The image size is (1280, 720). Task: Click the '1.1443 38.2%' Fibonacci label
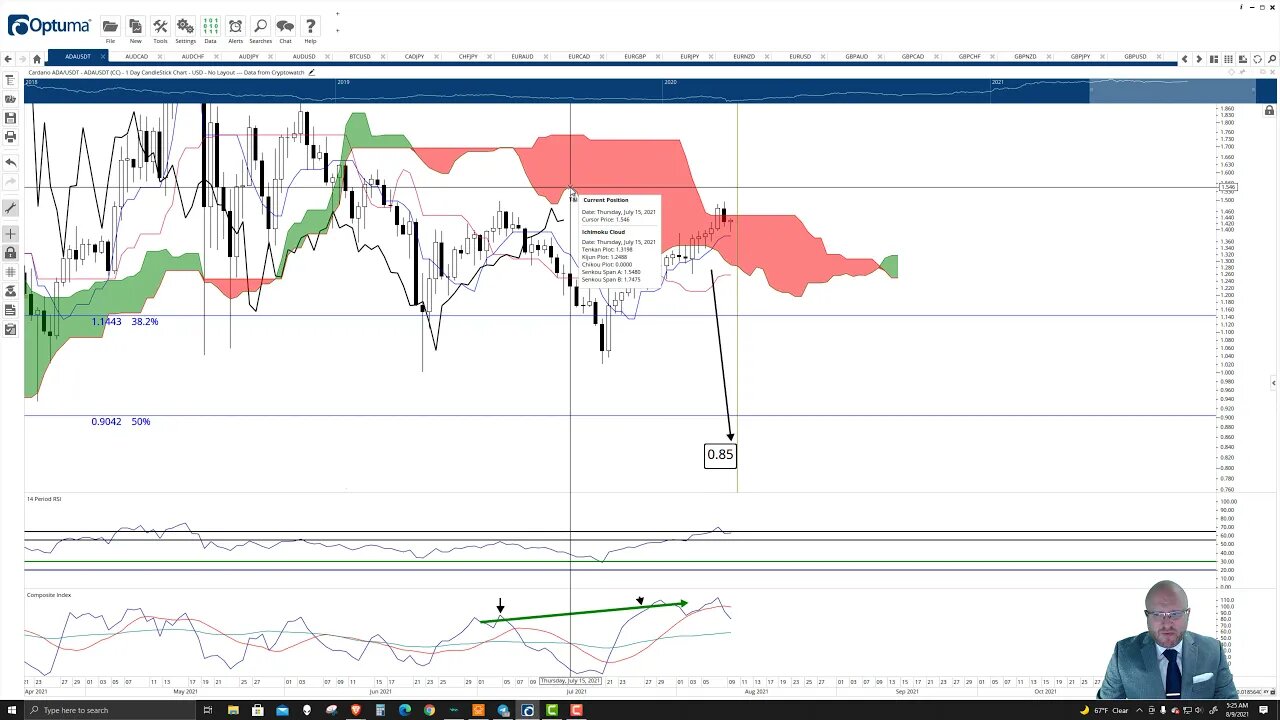coord(125,322)
